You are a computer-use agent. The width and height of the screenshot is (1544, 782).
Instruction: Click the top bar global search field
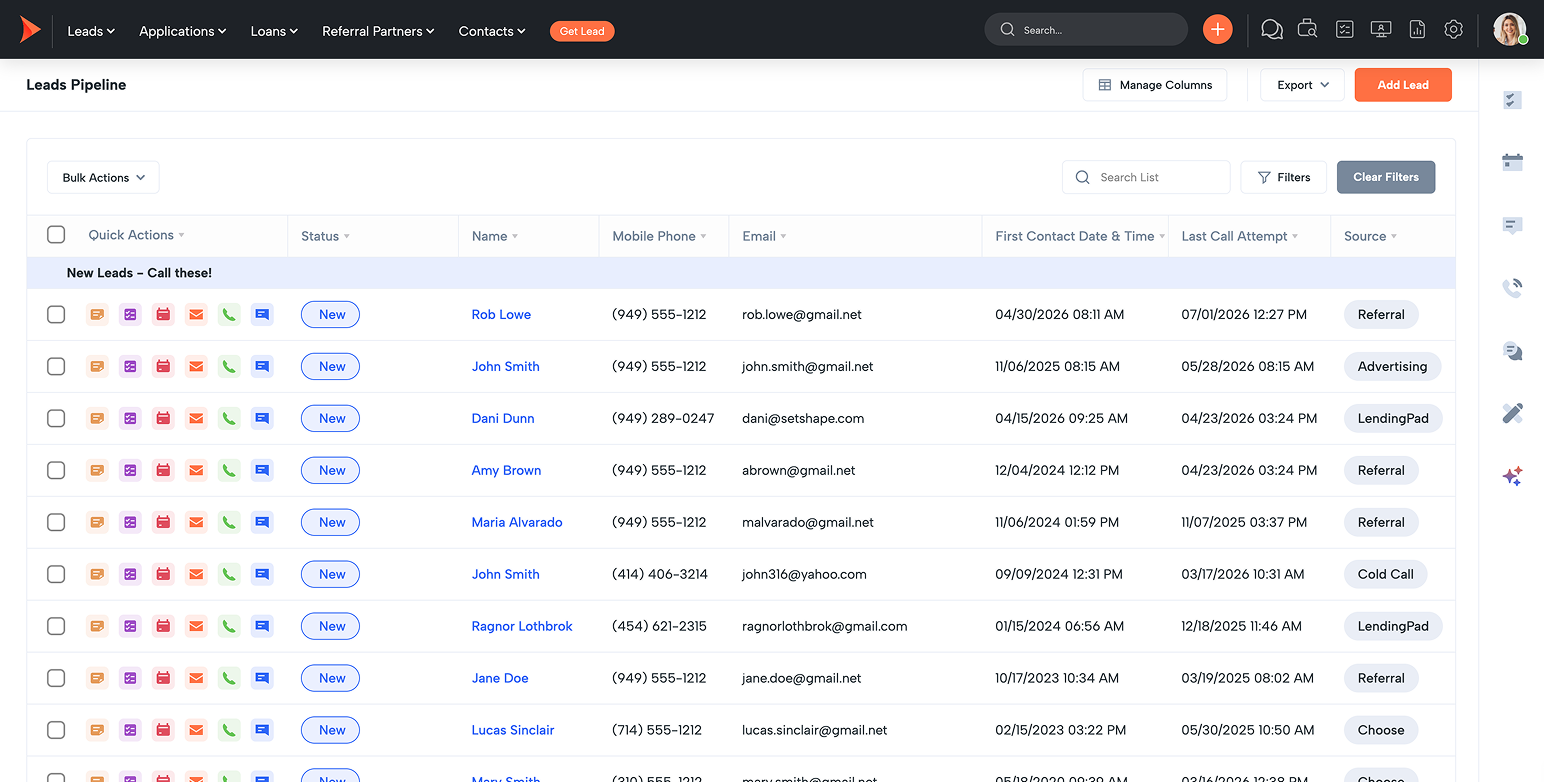click(1086, 30)
